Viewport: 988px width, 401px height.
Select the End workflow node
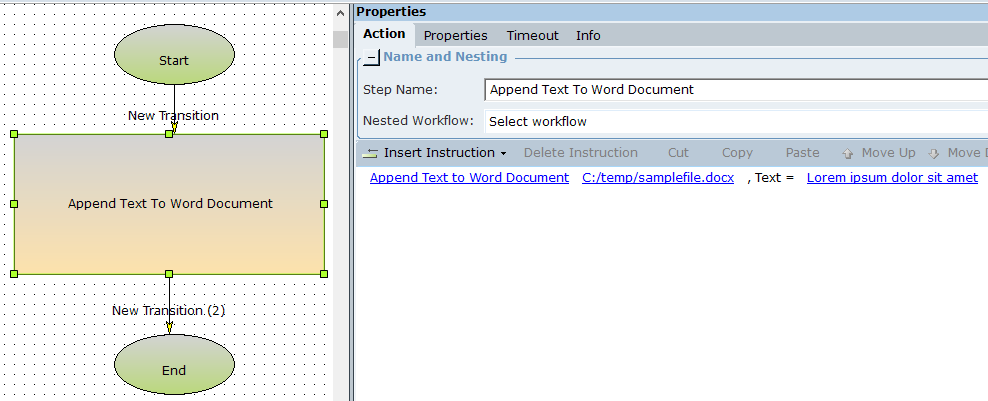(174, 364)
